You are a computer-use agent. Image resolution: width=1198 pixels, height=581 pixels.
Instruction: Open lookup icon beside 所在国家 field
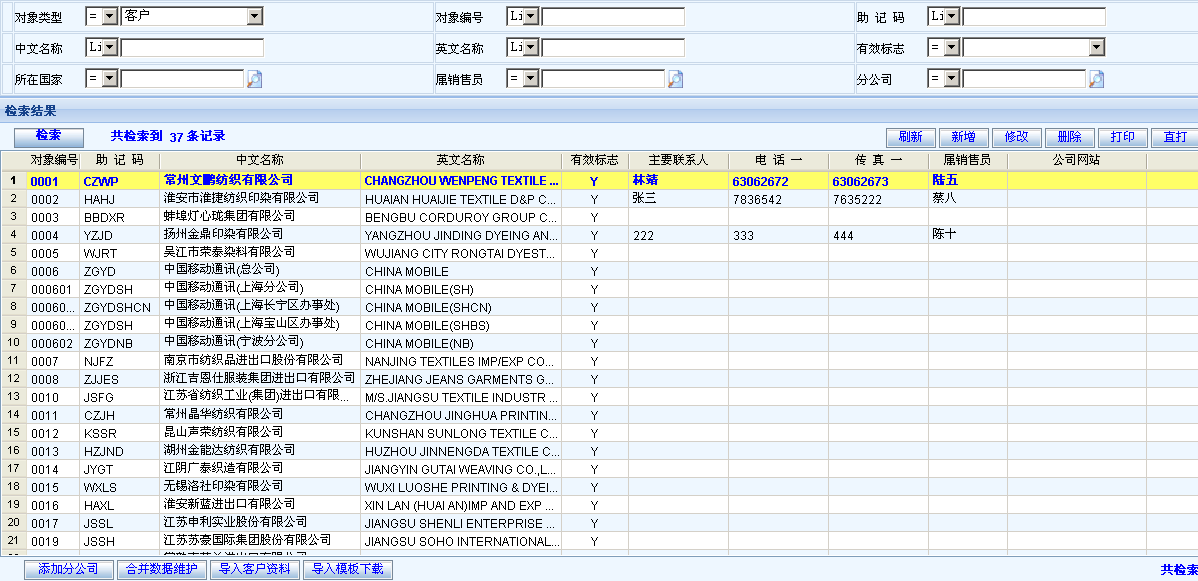[x=254, y=79]
